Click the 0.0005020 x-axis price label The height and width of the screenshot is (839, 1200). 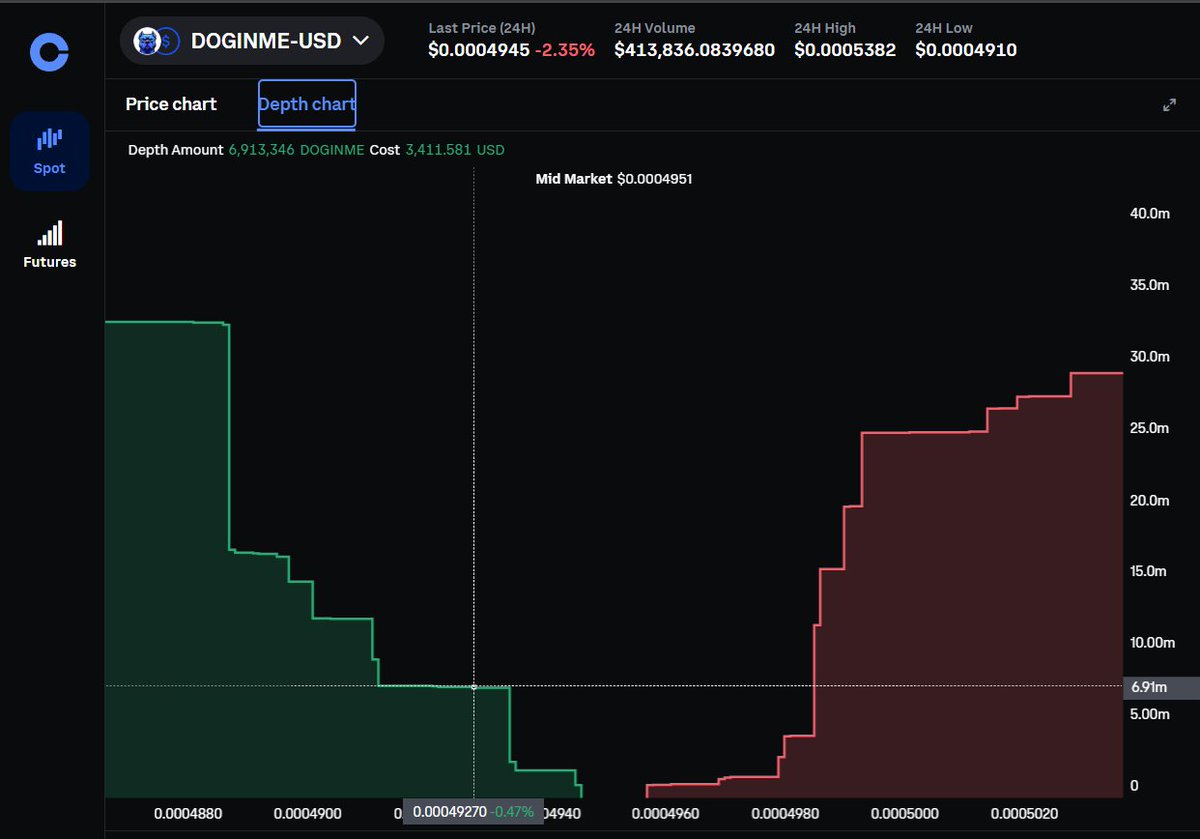[1023, 813]
